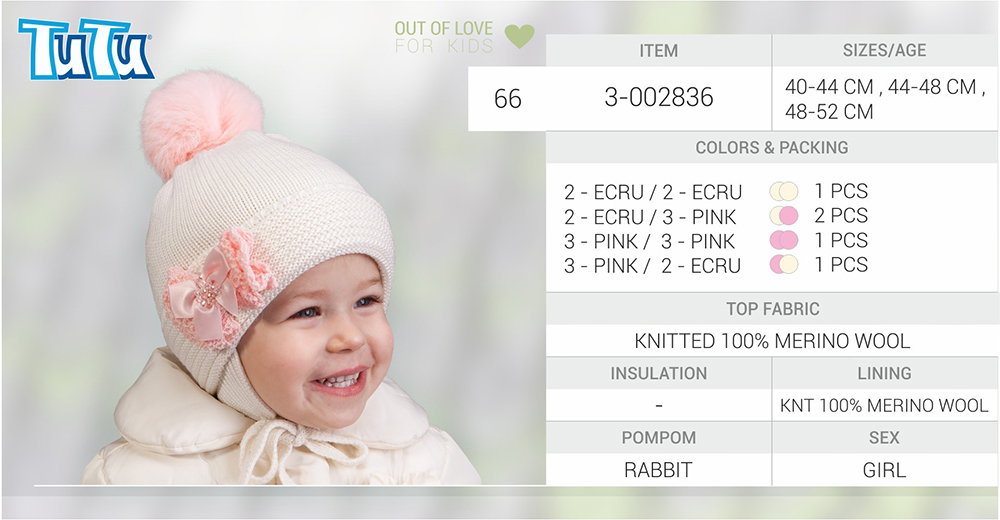Click item number 3-002836
The width and height of the screenshot is (1000, 520).
tap(659, 98)
